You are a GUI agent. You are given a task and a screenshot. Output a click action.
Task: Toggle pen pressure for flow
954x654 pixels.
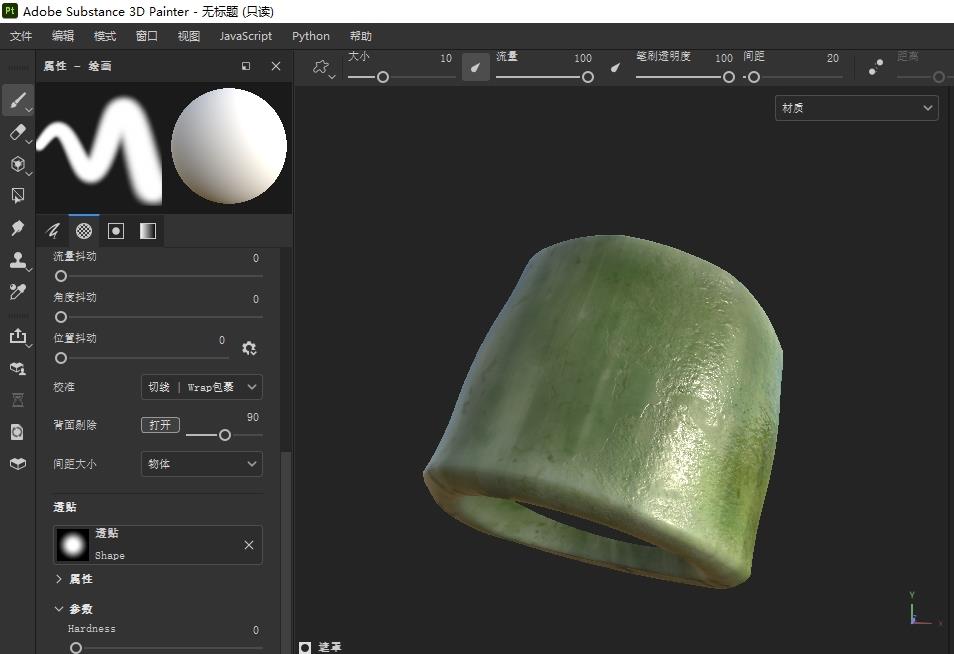click(x=615, y=67)
